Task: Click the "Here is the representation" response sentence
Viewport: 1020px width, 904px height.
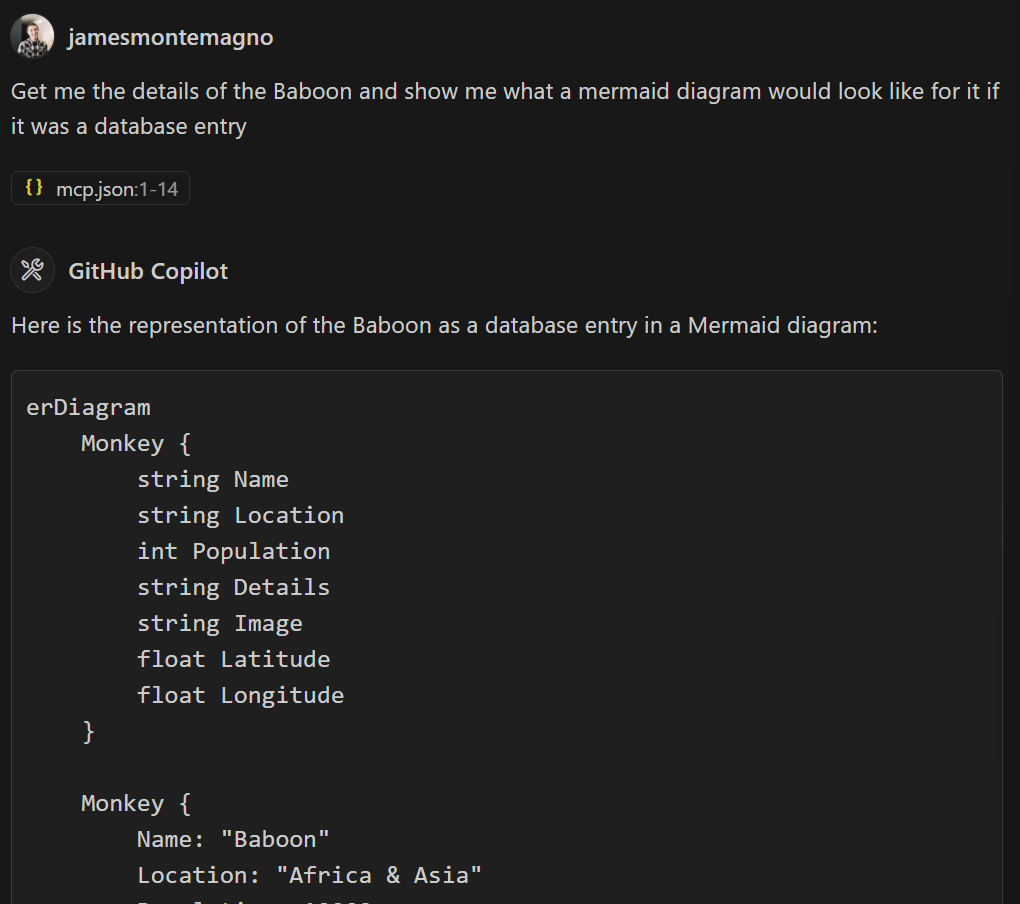Action: [444, 325]
